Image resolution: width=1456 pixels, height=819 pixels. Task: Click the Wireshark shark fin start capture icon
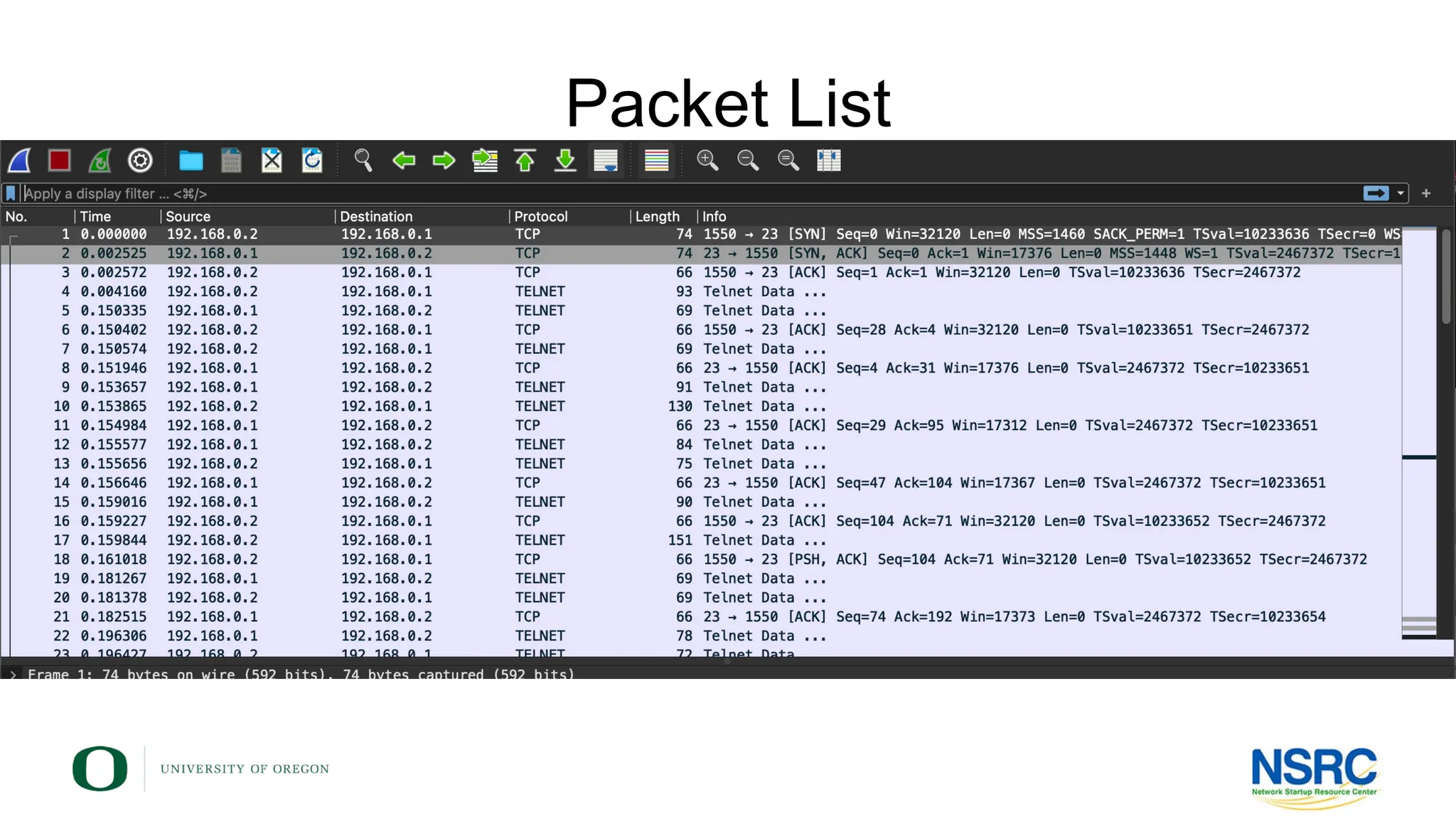coord(19,161)
